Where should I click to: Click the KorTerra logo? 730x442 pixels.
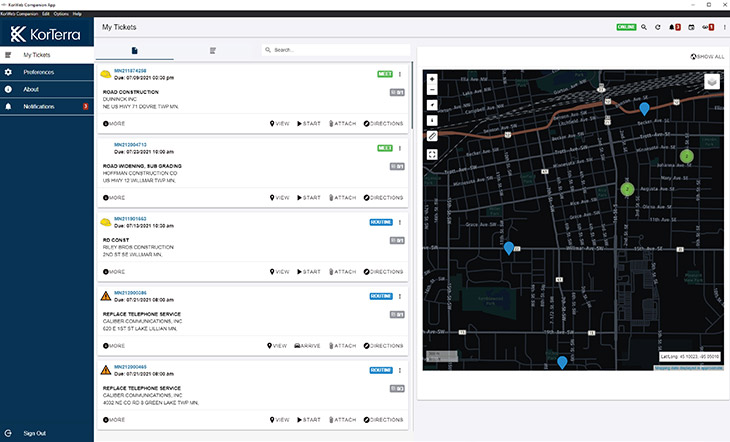(x=46, y=34)
